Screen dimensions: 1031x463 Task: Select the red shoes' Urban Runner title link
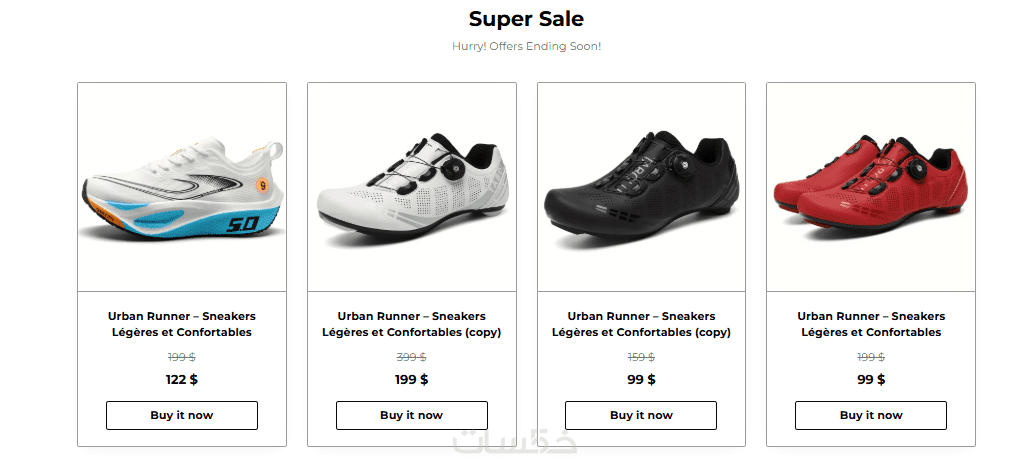[870, 324]
